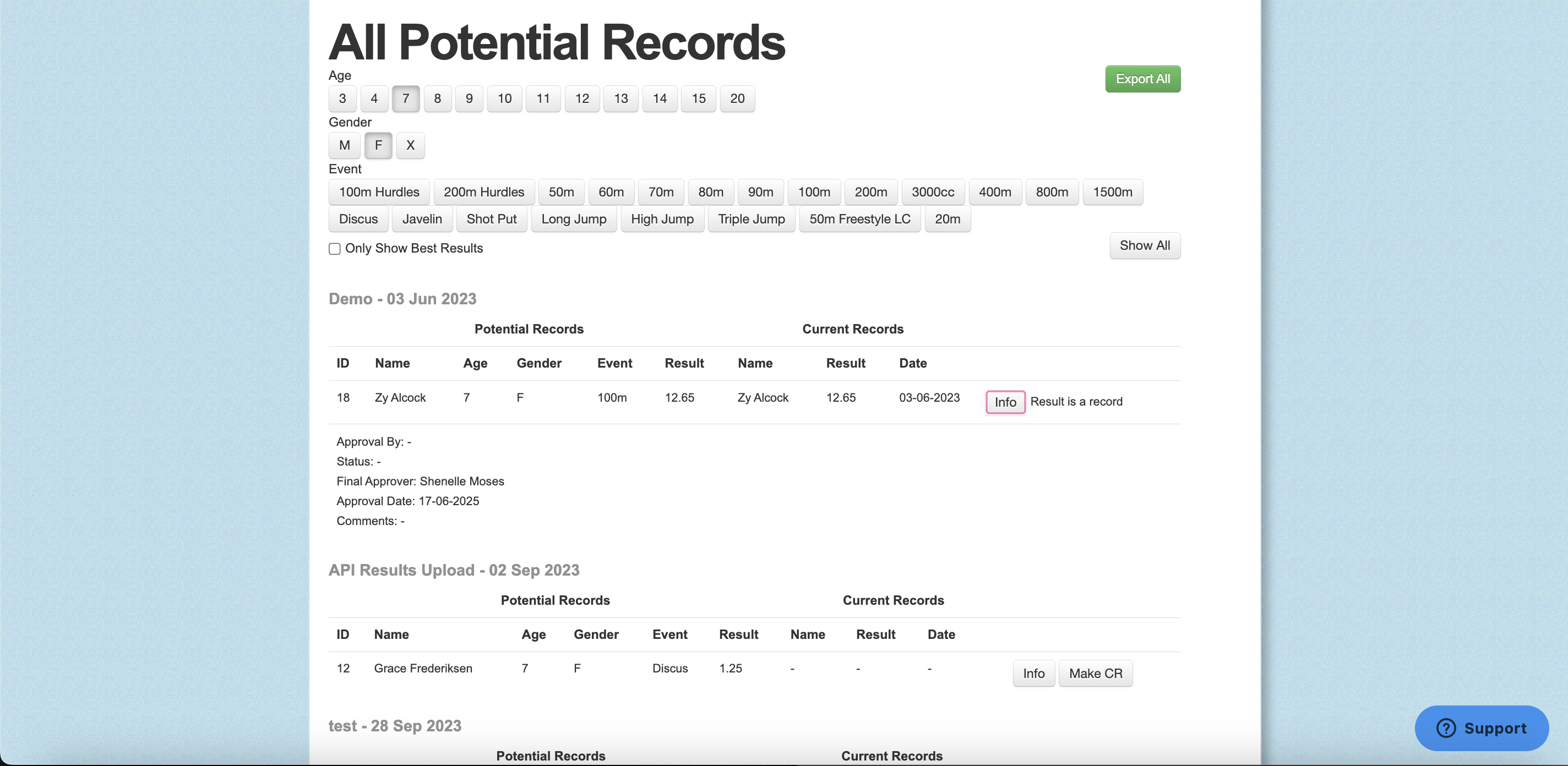Screen dimensions: 1568x766
Task: Select age filter 15
Action: pos(699,99)
